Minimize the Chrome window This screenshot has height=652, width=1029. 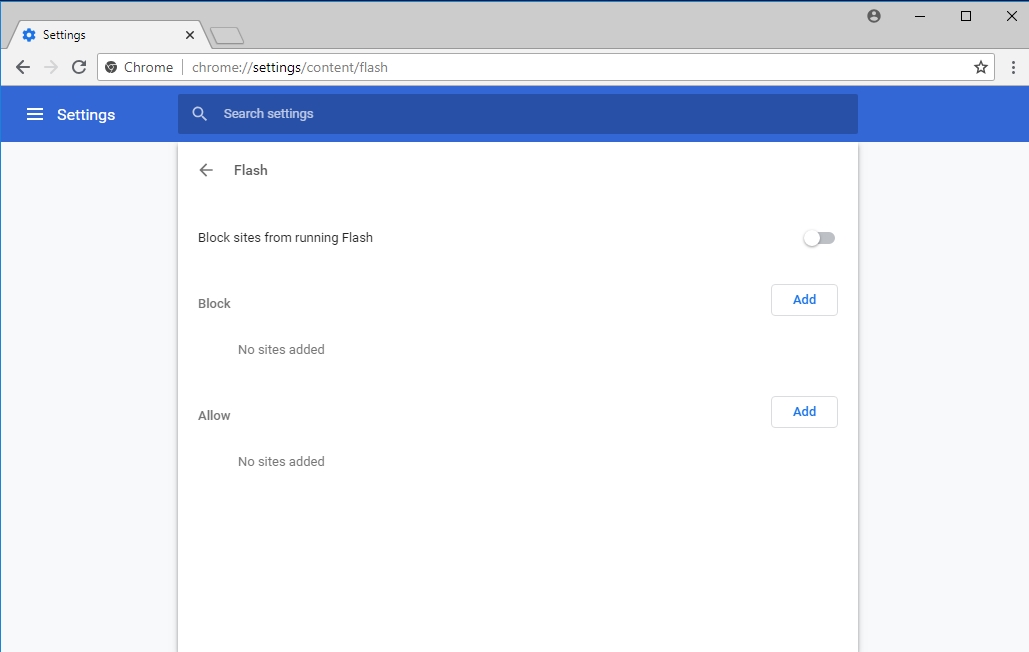[x=920, y=16]
